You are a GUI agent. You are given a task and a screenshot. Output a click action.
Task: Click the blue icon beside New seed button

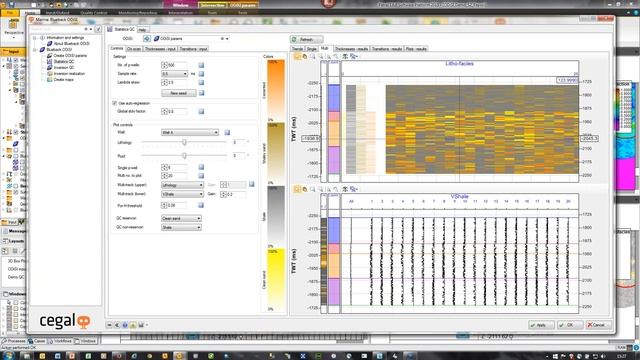(201, 93)
